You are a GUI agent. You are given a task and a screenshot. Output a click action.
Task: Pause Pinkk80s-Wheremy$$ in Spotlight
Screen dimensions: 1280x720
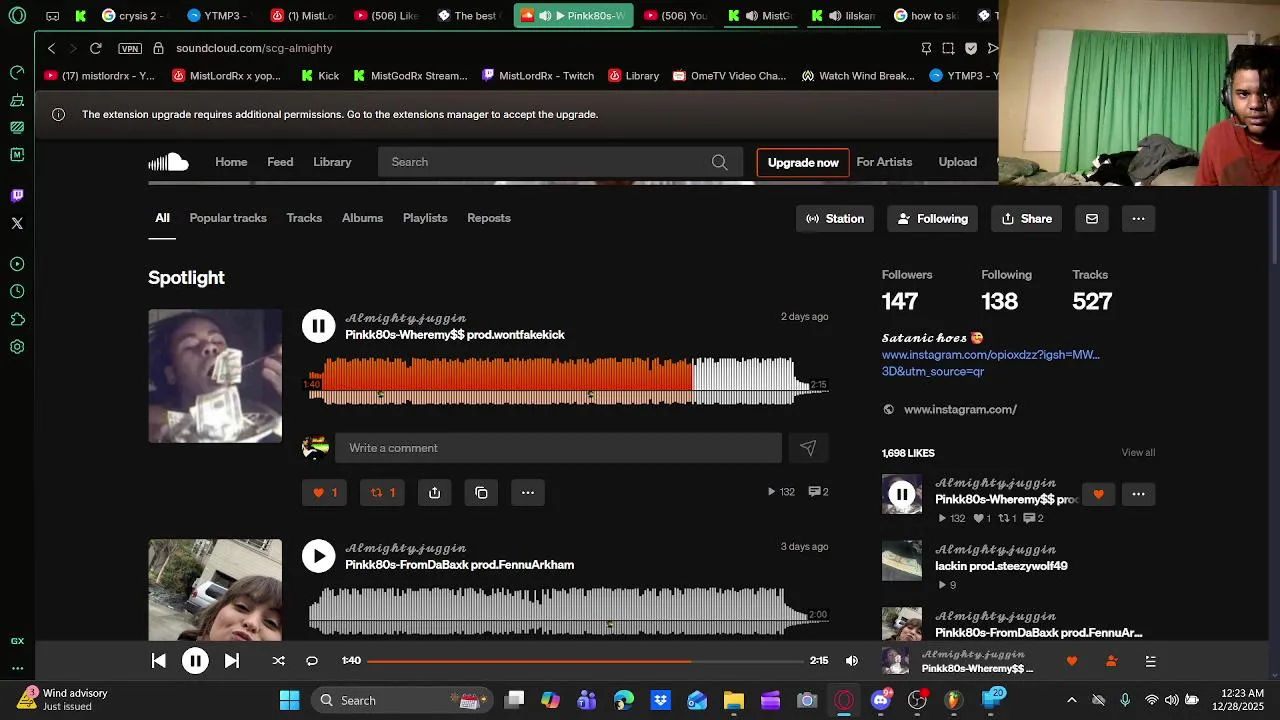[318, 326]
